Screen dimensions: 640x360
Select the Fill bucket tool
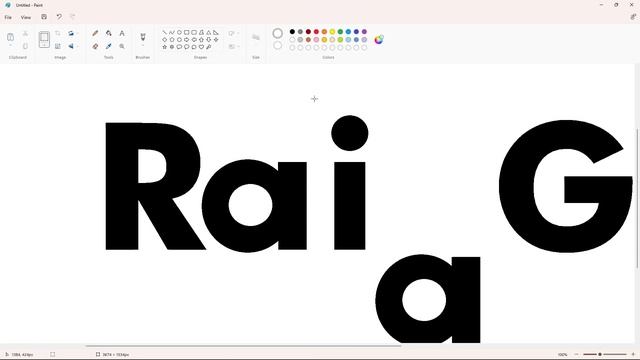pyautogui.click(x=109, y=33)
